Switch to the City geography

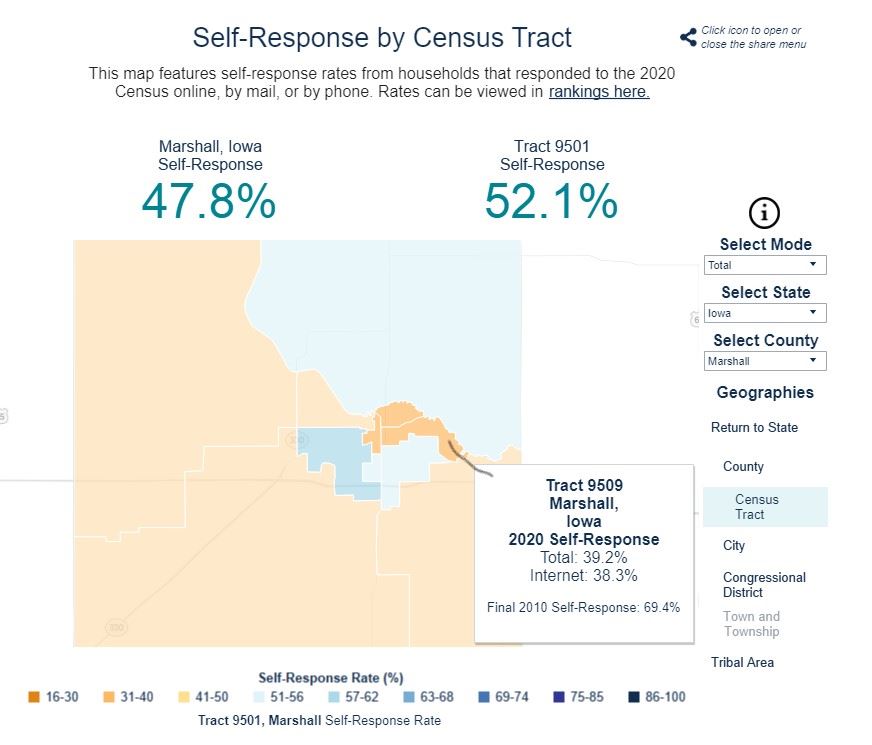coord(734,546)
